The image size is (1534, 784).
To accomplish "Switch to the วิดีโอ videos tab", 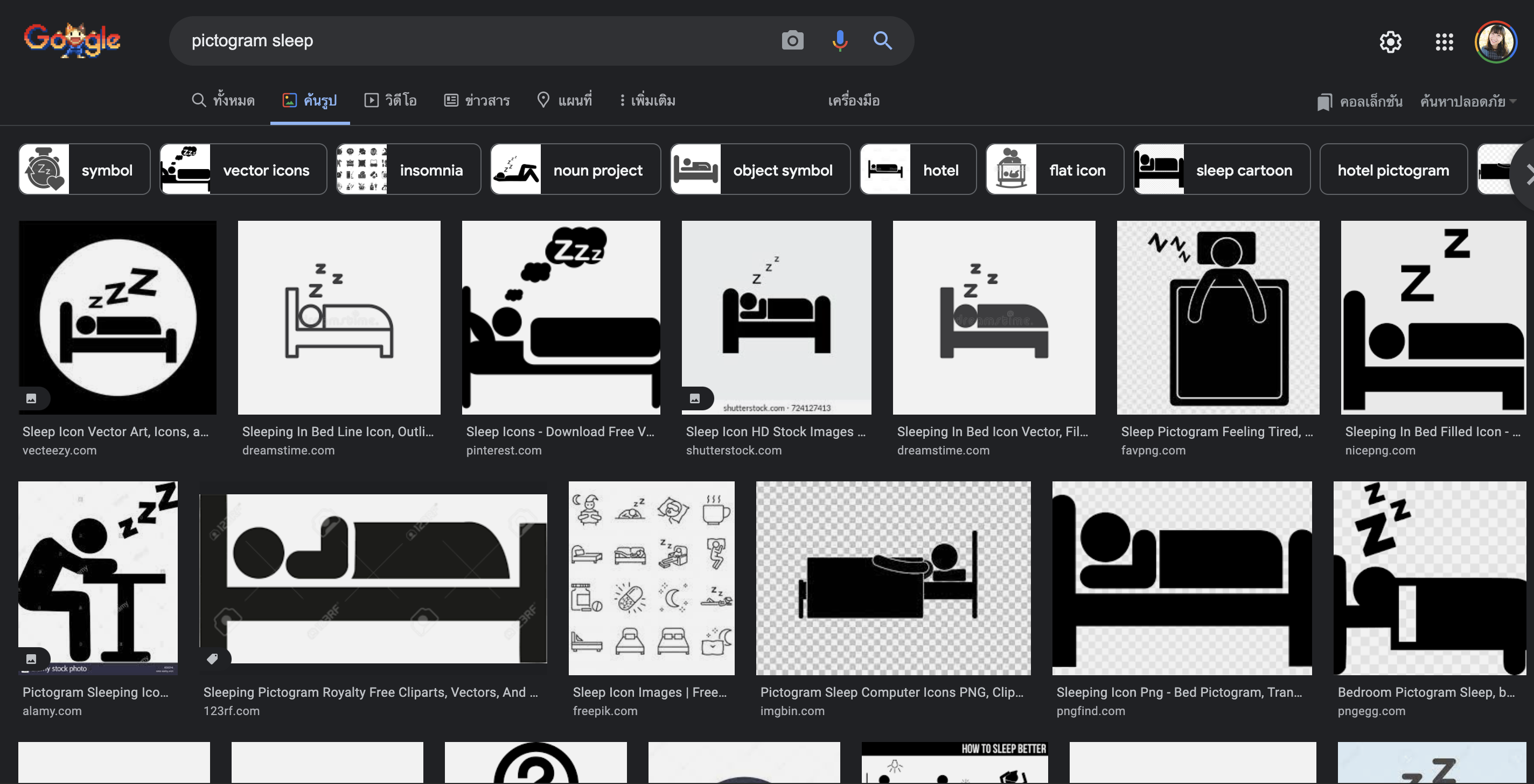I will point(390,100).
